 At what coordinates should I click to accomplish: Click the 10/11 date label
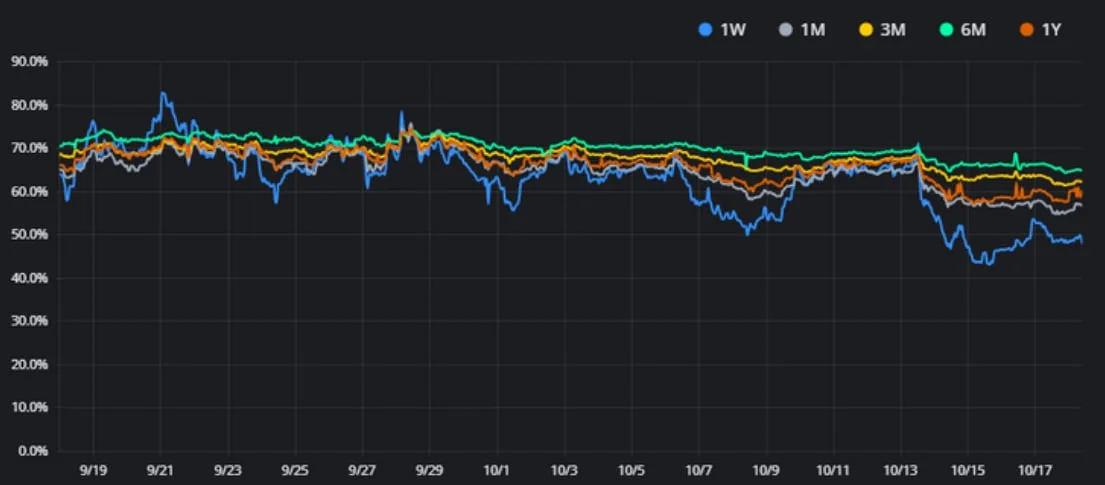[x=833, y=469]
